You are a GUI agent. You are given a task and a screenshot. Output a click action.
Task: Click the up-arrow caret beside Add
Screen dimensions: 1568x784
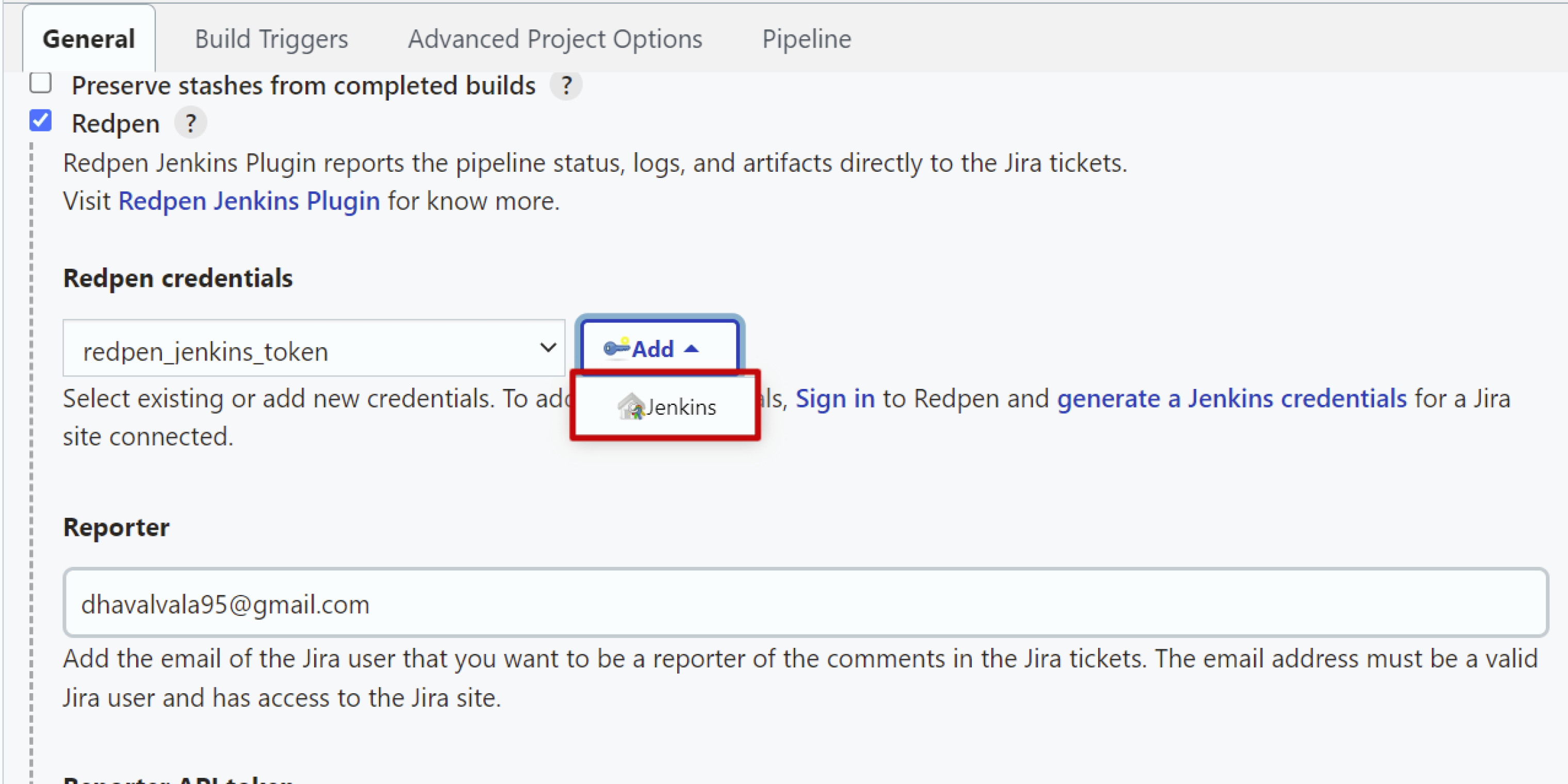691,349
